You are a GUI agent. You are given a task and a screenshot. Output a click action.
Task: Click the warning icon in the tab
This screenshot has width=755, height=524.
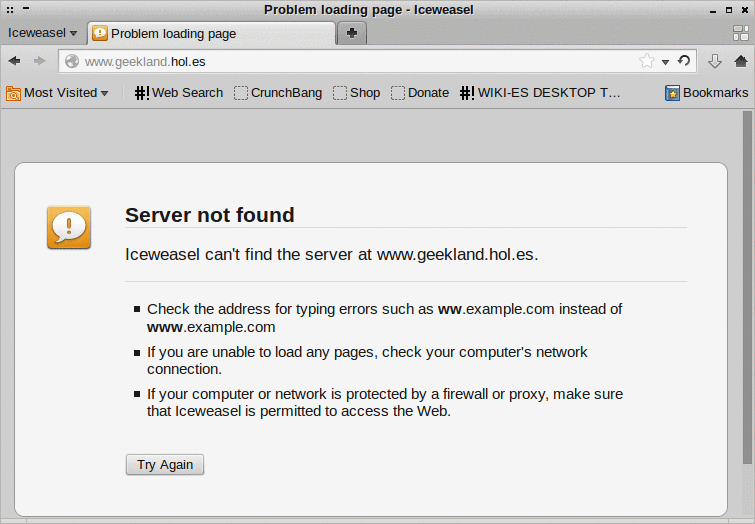(x=100, y=33)
